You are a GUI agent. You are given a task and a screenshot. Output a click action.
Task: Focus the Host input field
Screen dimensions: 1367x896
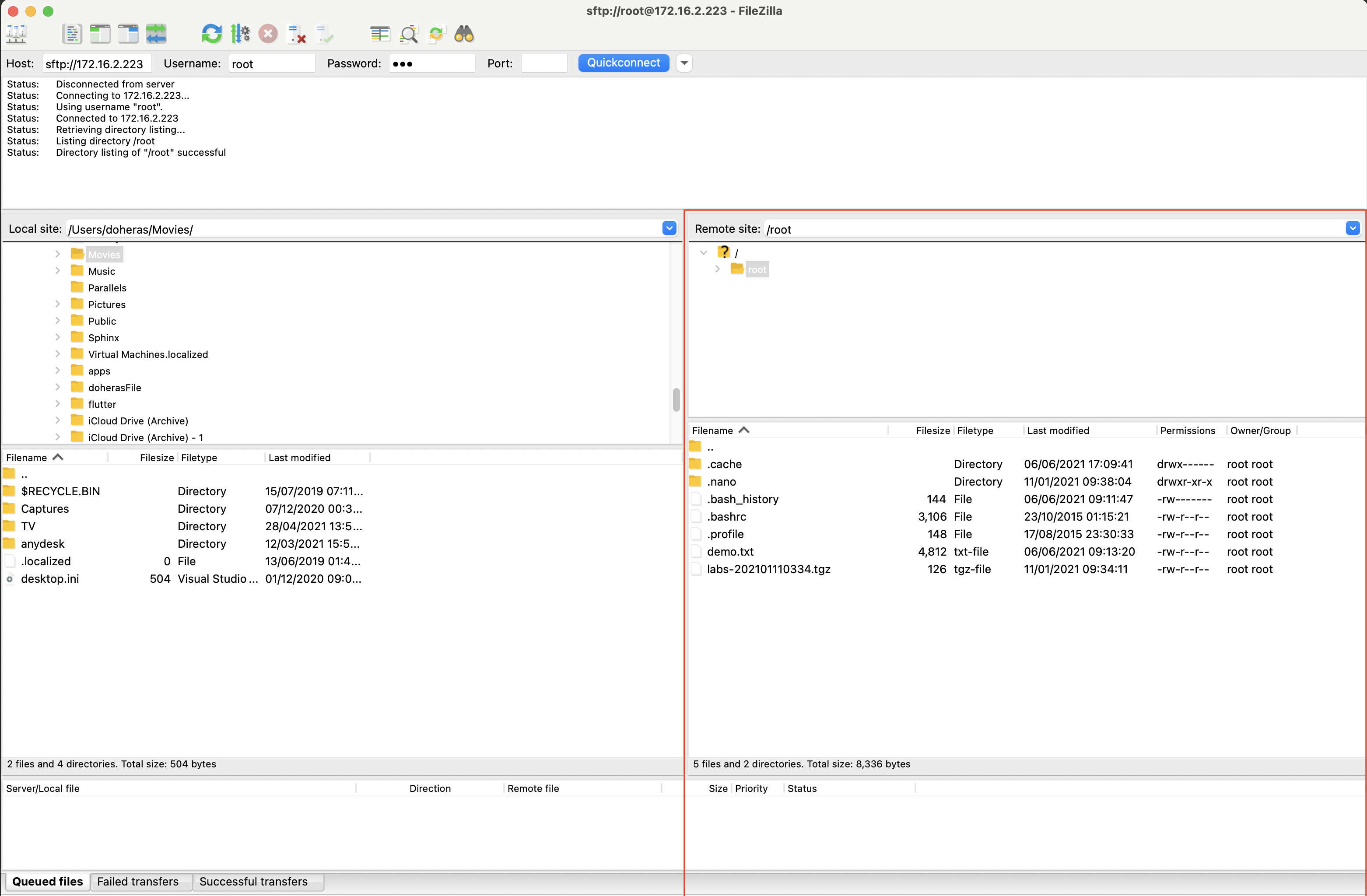[97, 64]
